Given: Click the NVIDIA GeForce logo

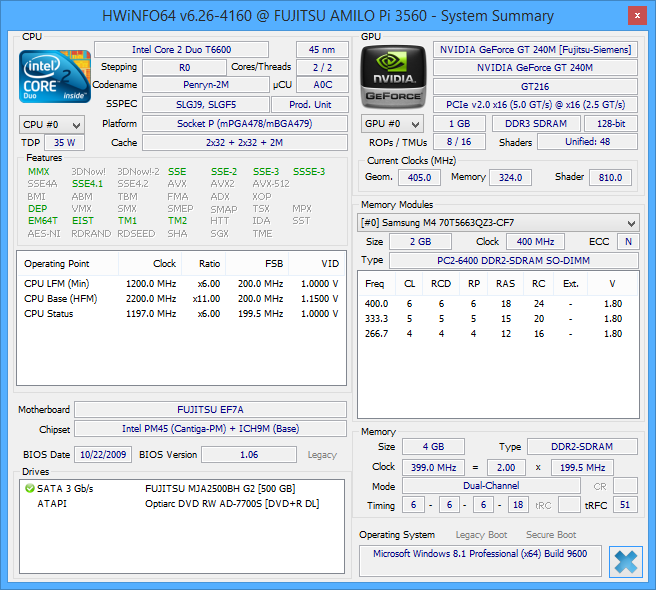Looking at the screenshot, I should [x=393, y=77].
